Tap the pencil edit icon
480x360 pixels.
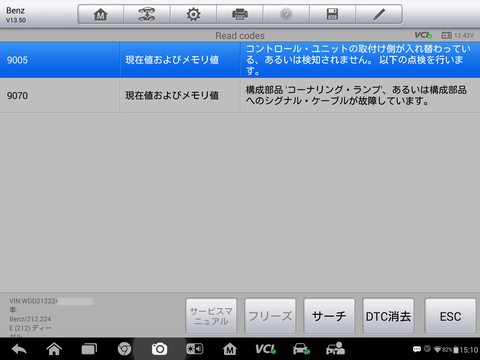[379, 14]
